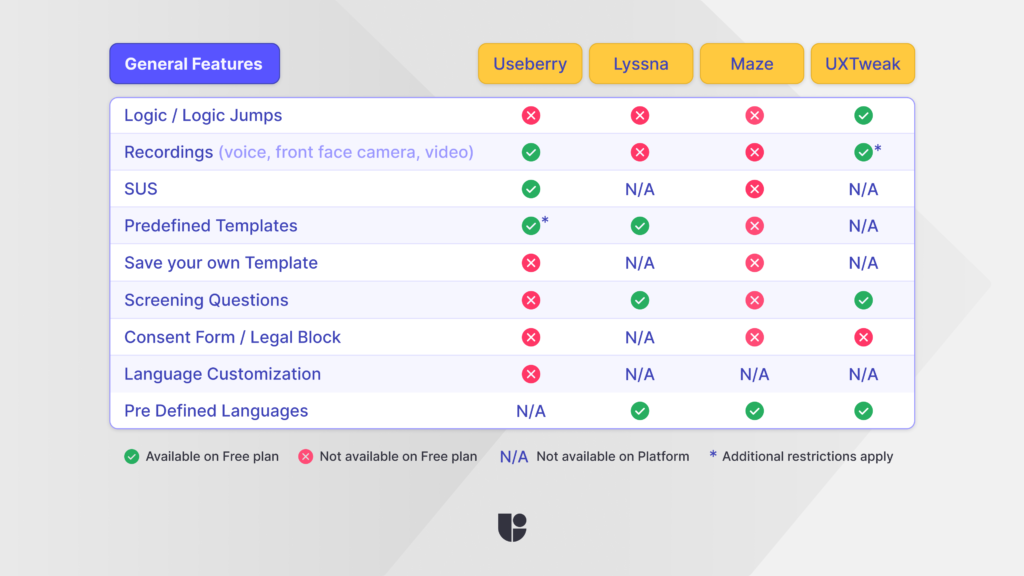Click the red legend icon for Not available on Free plan
This screenshot has width=1024, height=576.
coord(306,456)
